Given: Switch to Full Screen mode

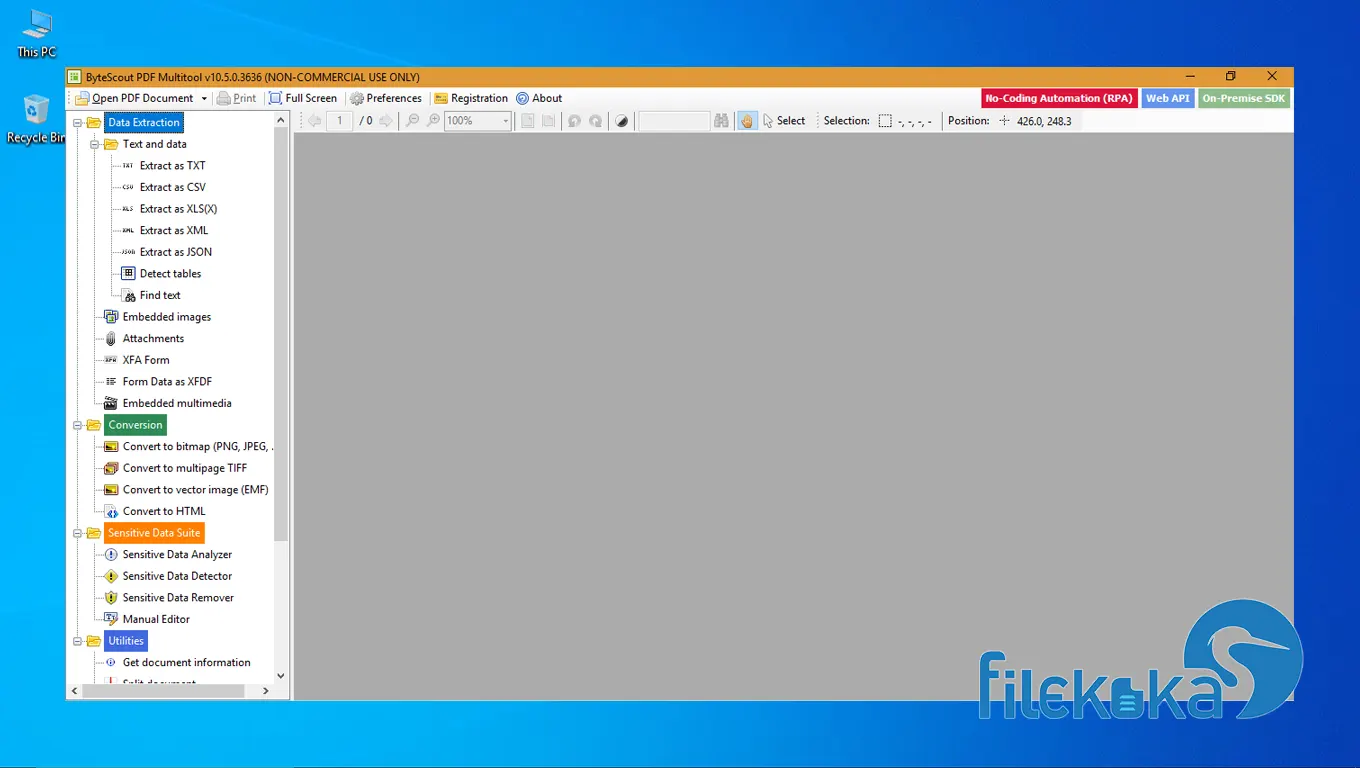Looking at the screenshot, I should pyautogui.click(x=303, y=98).
